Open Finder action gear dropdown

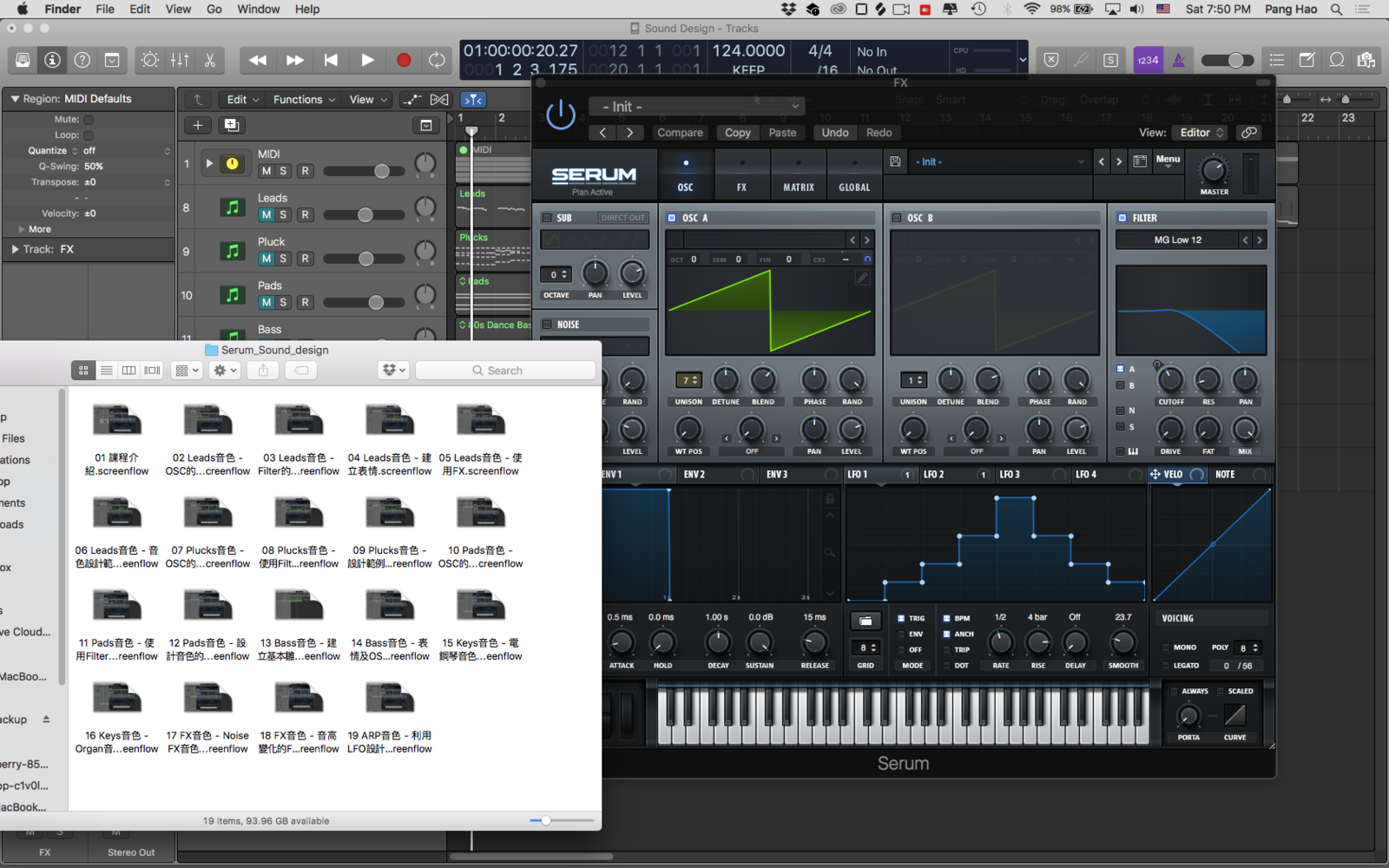[225, 371]
